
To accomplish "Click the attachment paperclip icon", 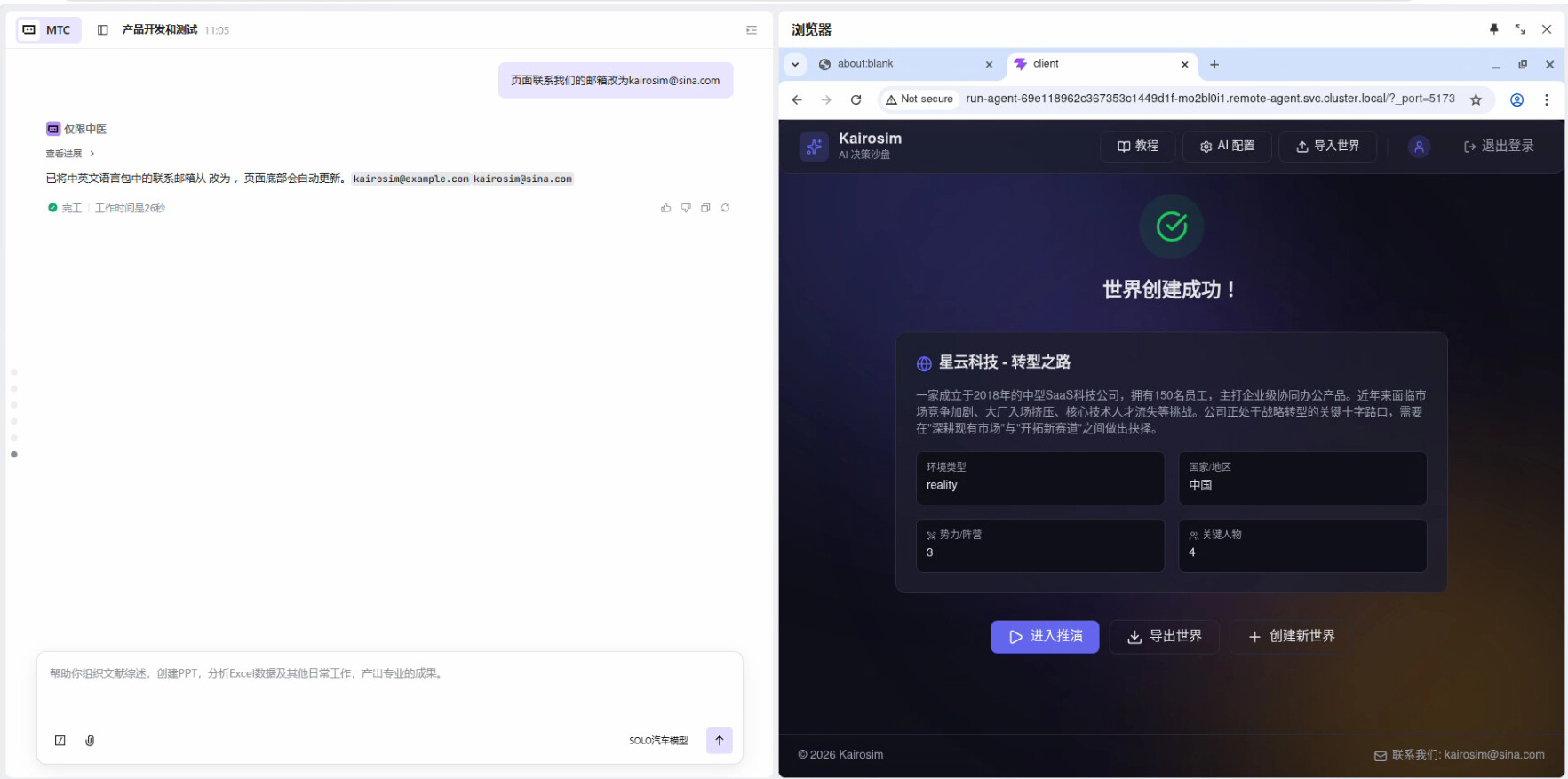I will (90, 741).
